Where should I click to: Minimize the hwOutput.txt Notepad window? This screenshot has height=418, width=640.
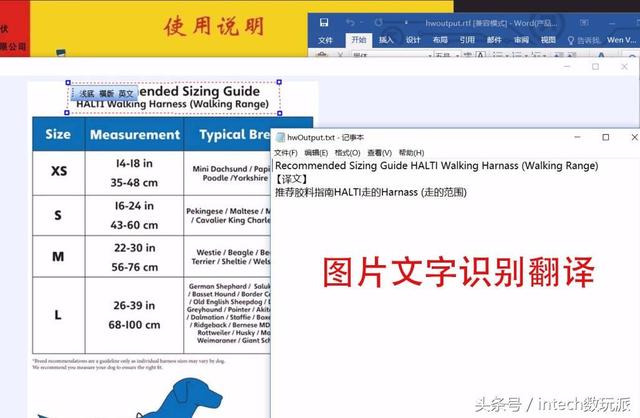[x=577, y=137]
